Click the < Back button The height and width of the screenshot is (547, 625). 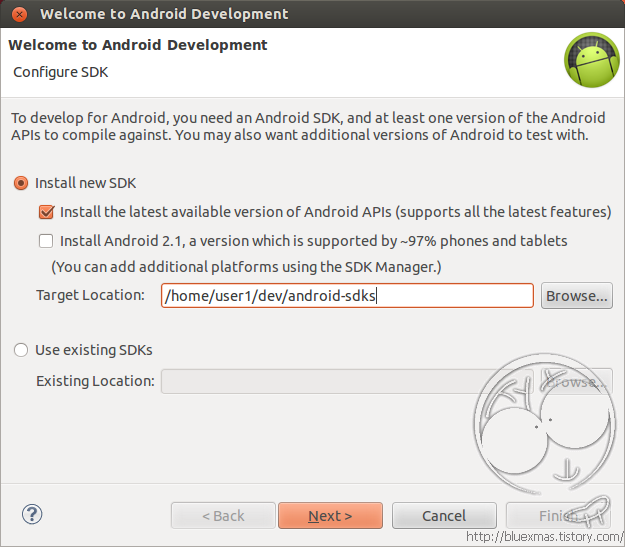click(x=223, y=516)
